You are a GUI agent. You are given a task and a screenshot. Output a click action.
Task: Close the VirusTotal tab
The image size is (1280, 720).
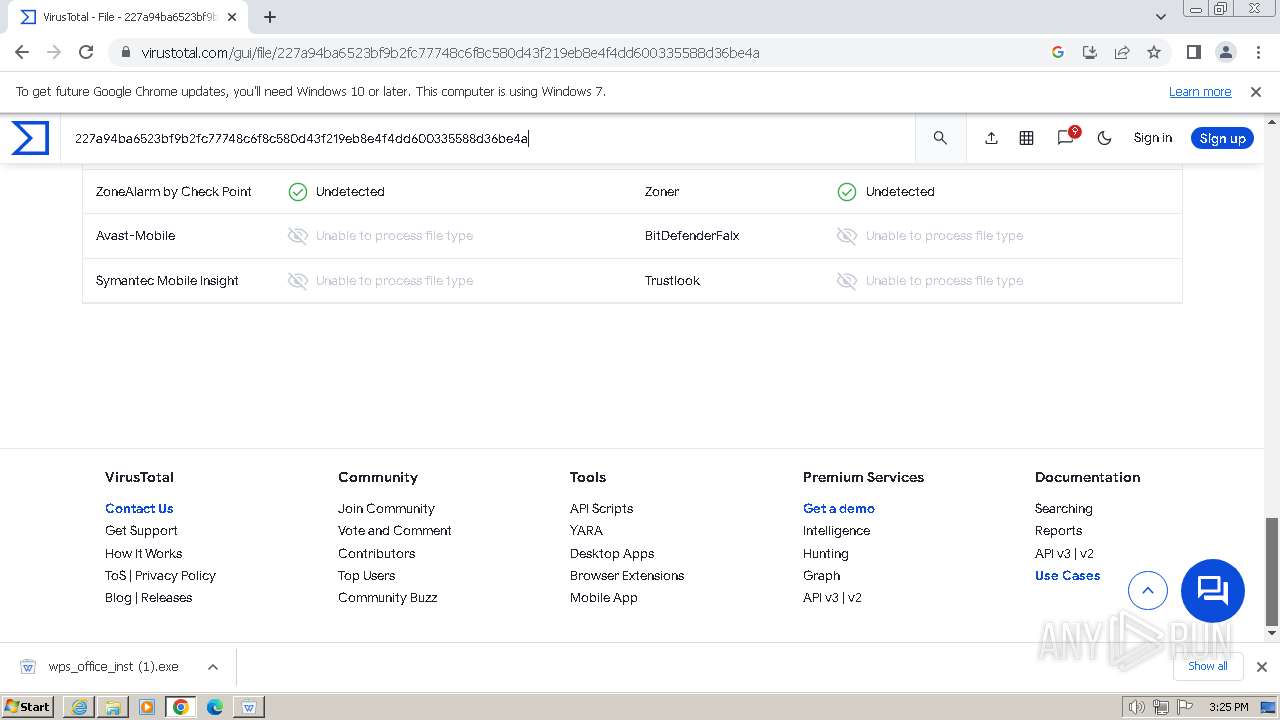[232, 17]
